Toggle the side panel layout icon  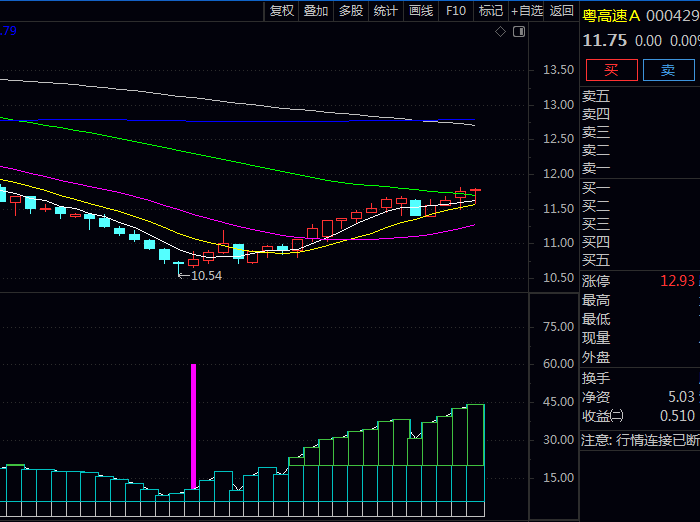pyautogui.click(x=518, y=32)
